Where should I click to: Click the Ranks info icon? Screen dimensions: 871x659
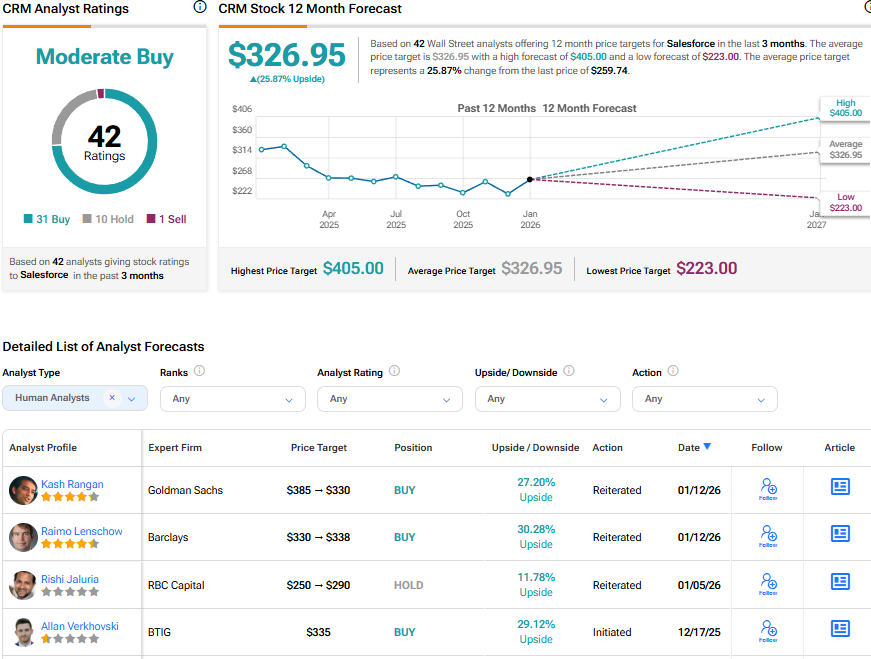point(200,371)
